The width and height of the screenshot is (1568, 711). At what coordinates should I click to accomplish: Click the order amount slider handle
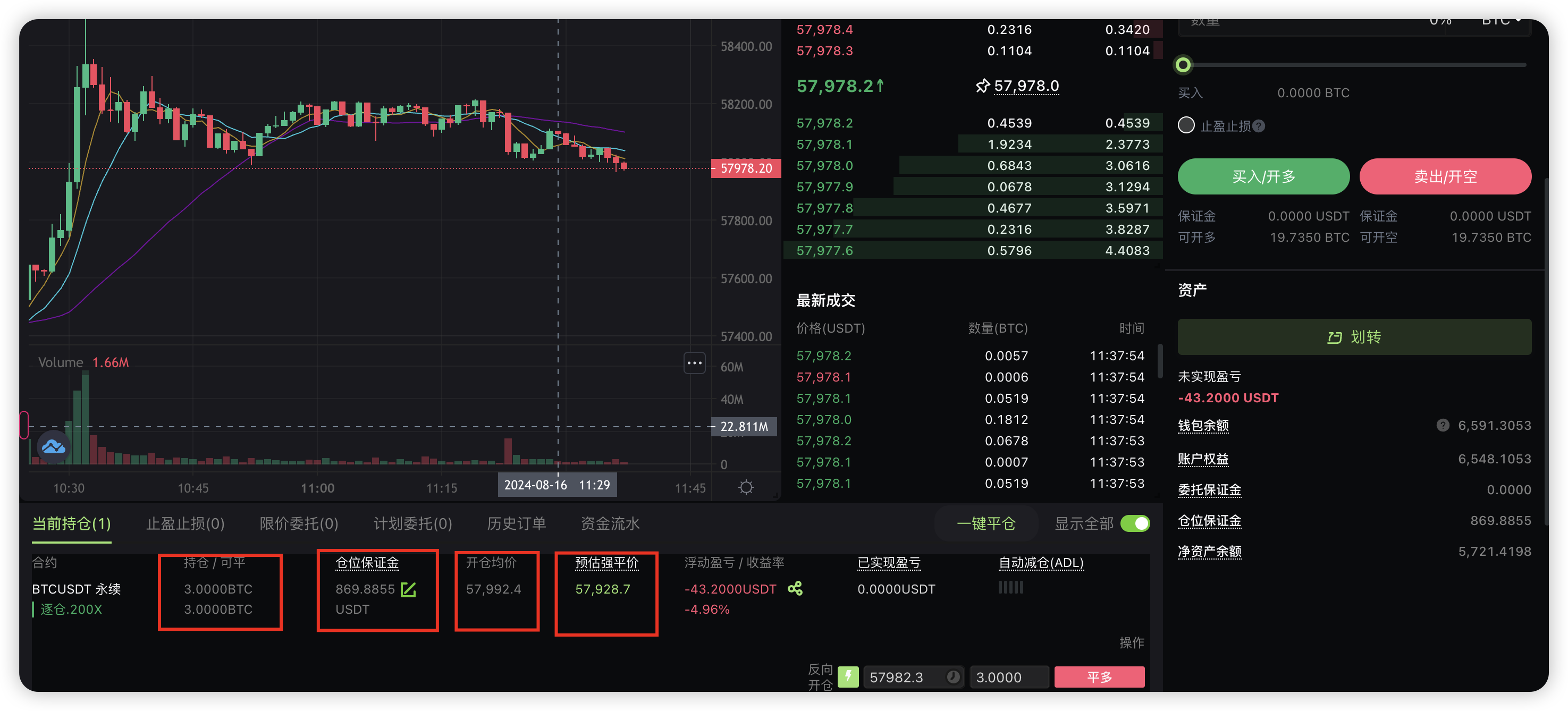pyautogui.click(x=1183, y=64)
